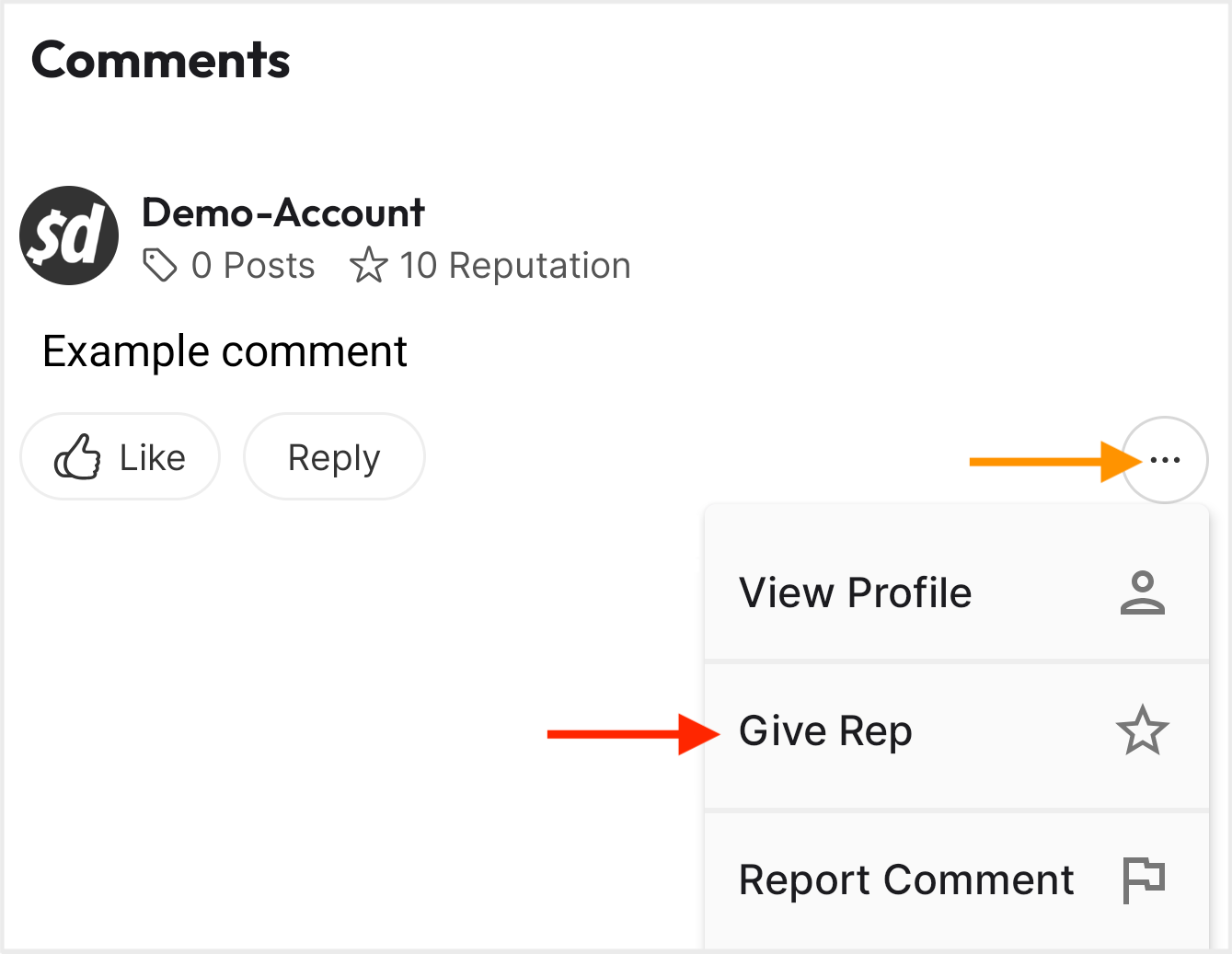Click the Example comment text
The width and height of the screenshot is (1232, 954).
coord(225,351)
